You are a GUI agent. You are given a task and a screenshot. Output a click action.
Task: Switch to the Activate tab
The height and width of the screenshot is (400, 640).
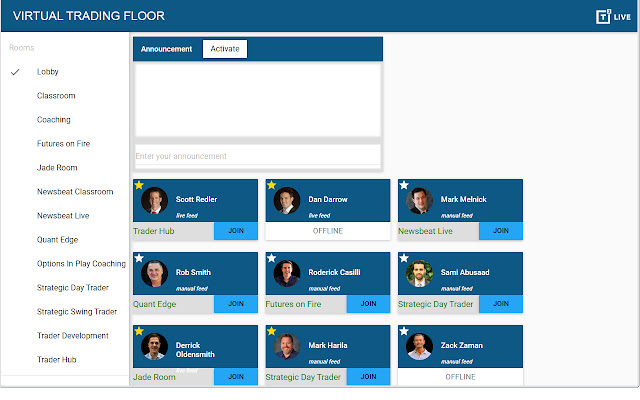(224, 49)
